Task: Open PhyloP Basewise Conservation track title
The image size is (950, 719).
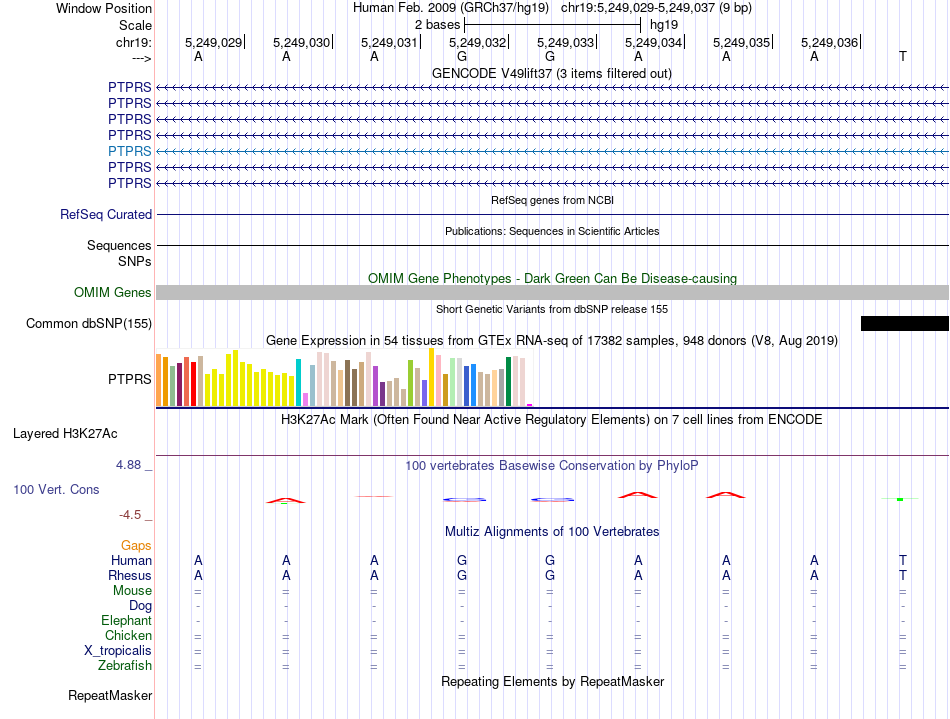Action: coord(551,465)
